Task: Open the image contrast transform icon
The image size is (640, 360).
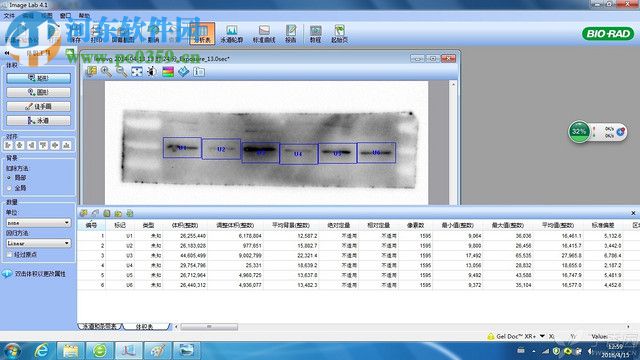Action: [x=152, y=71]
